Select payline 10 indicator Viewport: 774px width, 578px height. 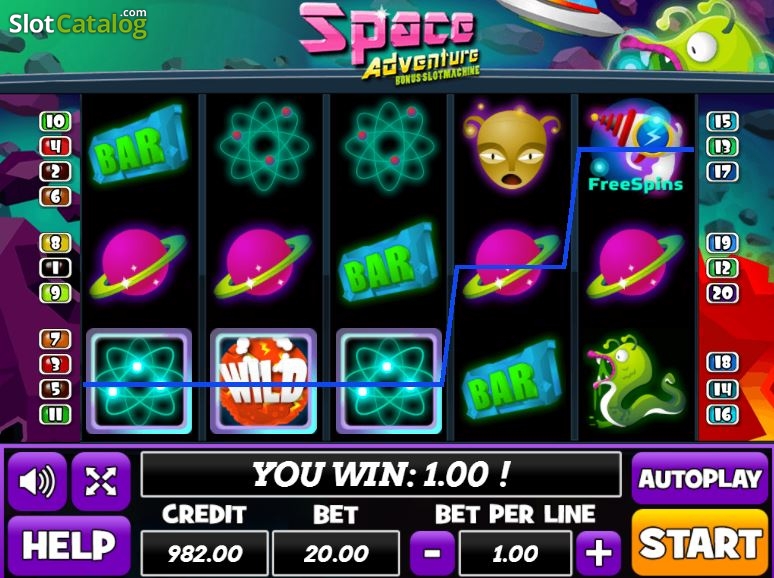click(55, 121)
